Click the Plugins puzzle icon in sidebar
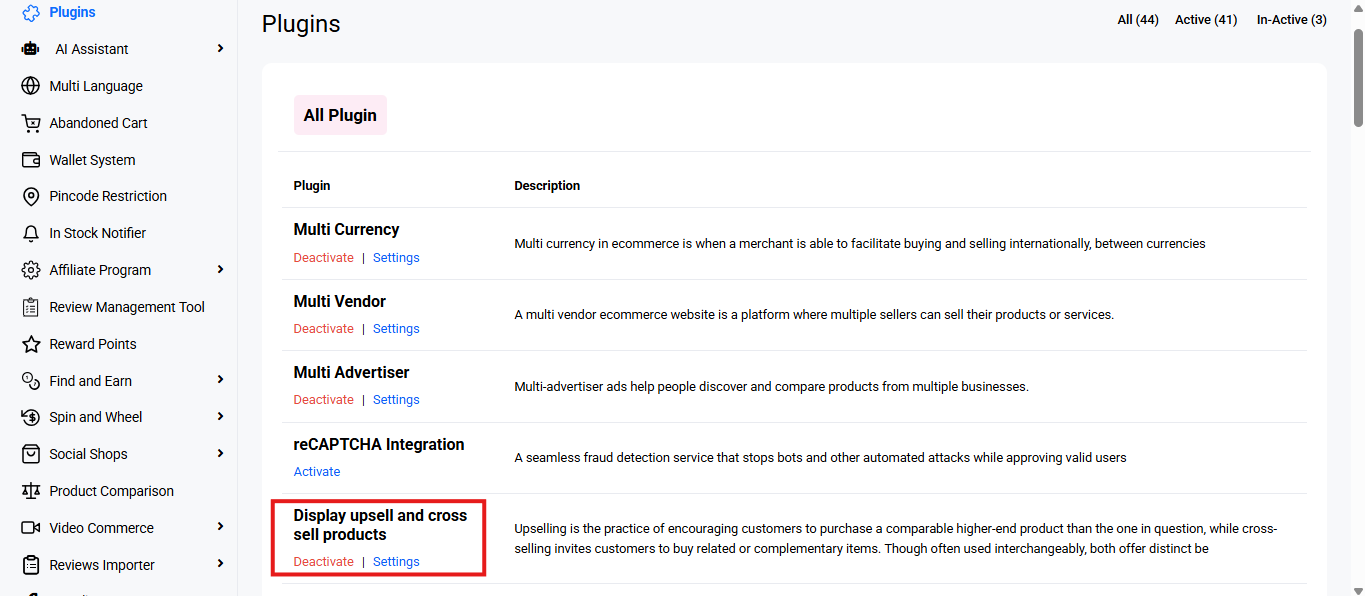 tap(31, 12)
